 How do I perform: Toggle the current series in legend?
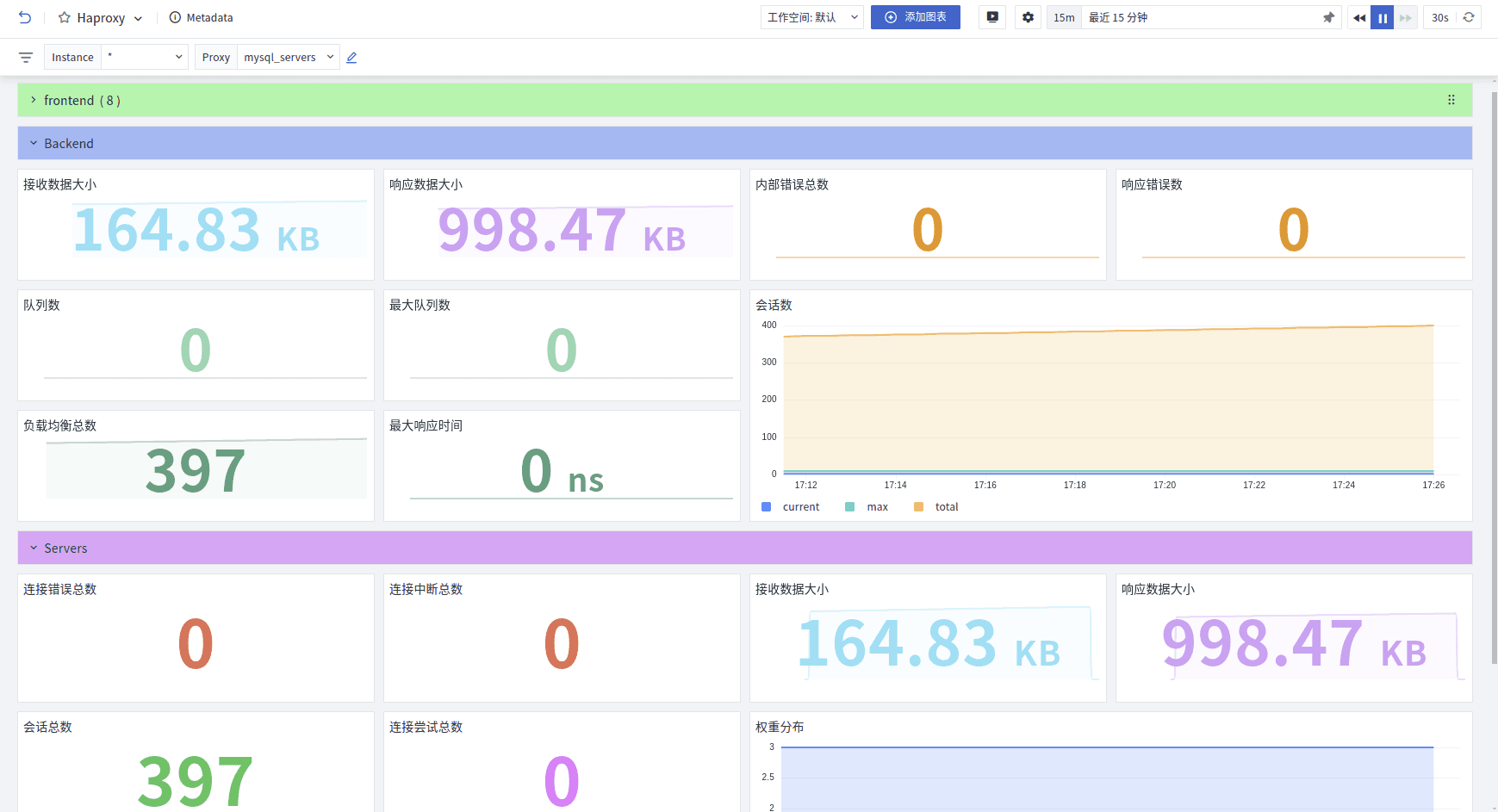tap(791, 507)
